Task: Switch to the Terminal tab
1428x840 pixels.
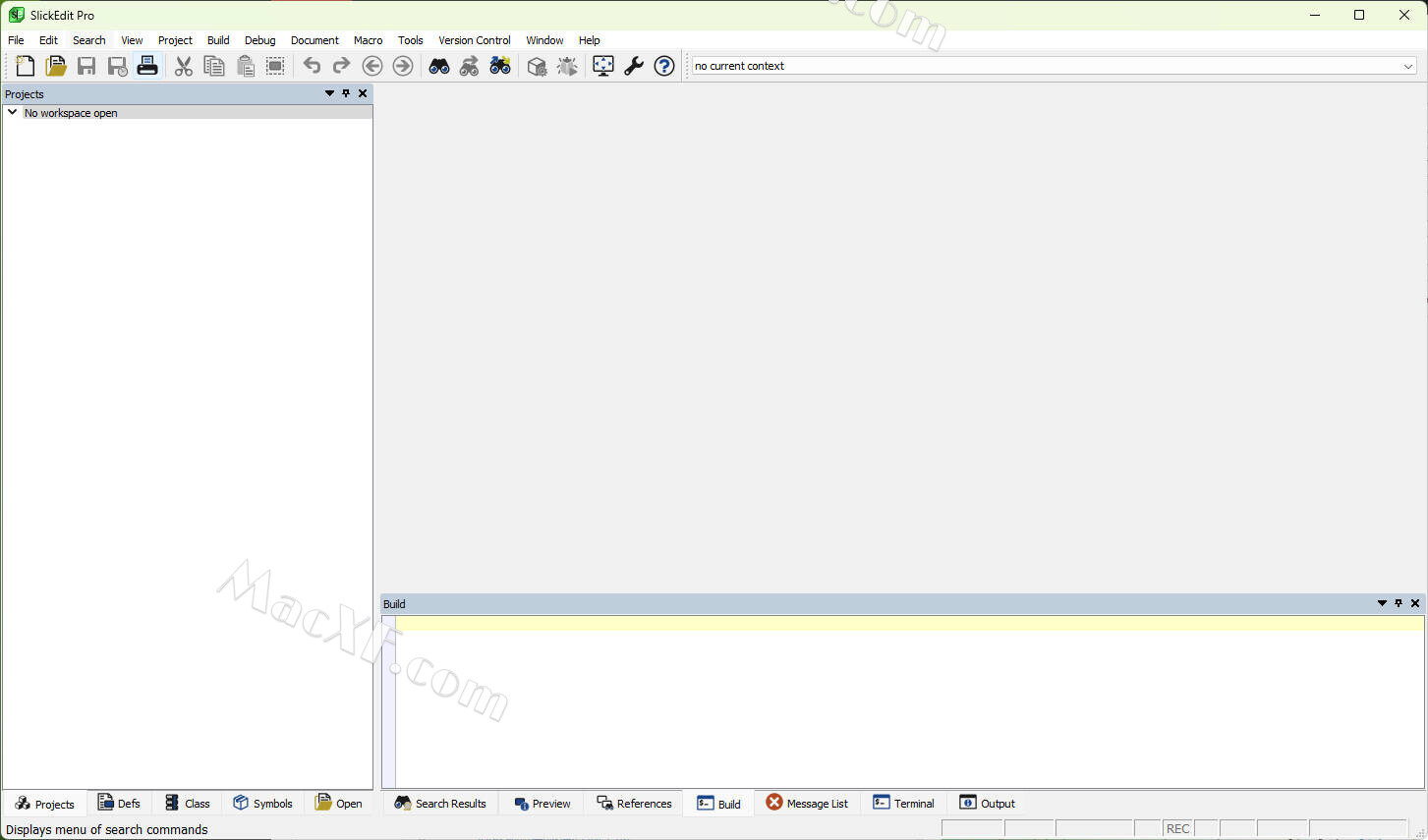Action: [903, 803]
